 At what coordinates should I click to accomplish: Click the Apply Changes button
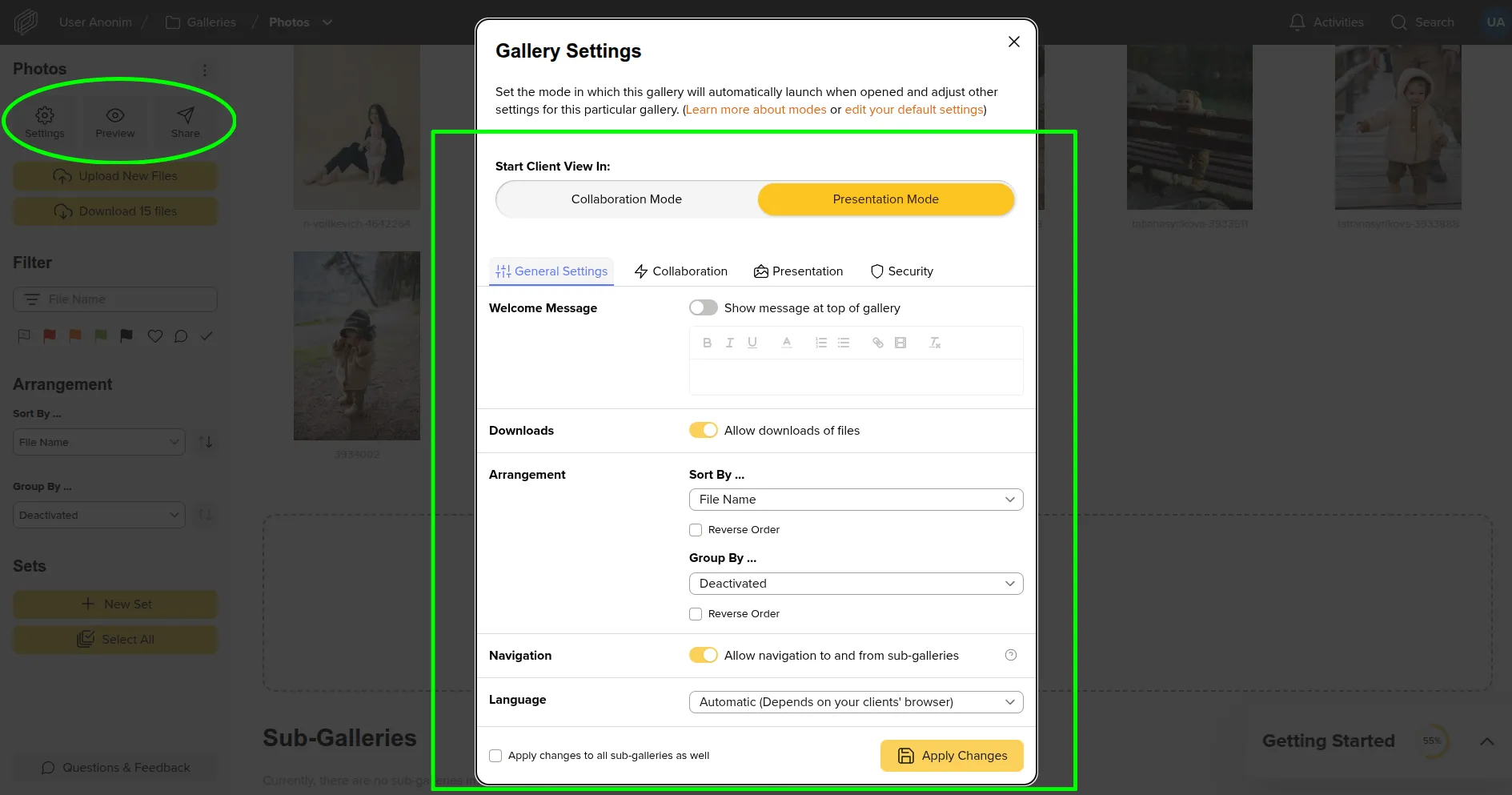[951, 755]
